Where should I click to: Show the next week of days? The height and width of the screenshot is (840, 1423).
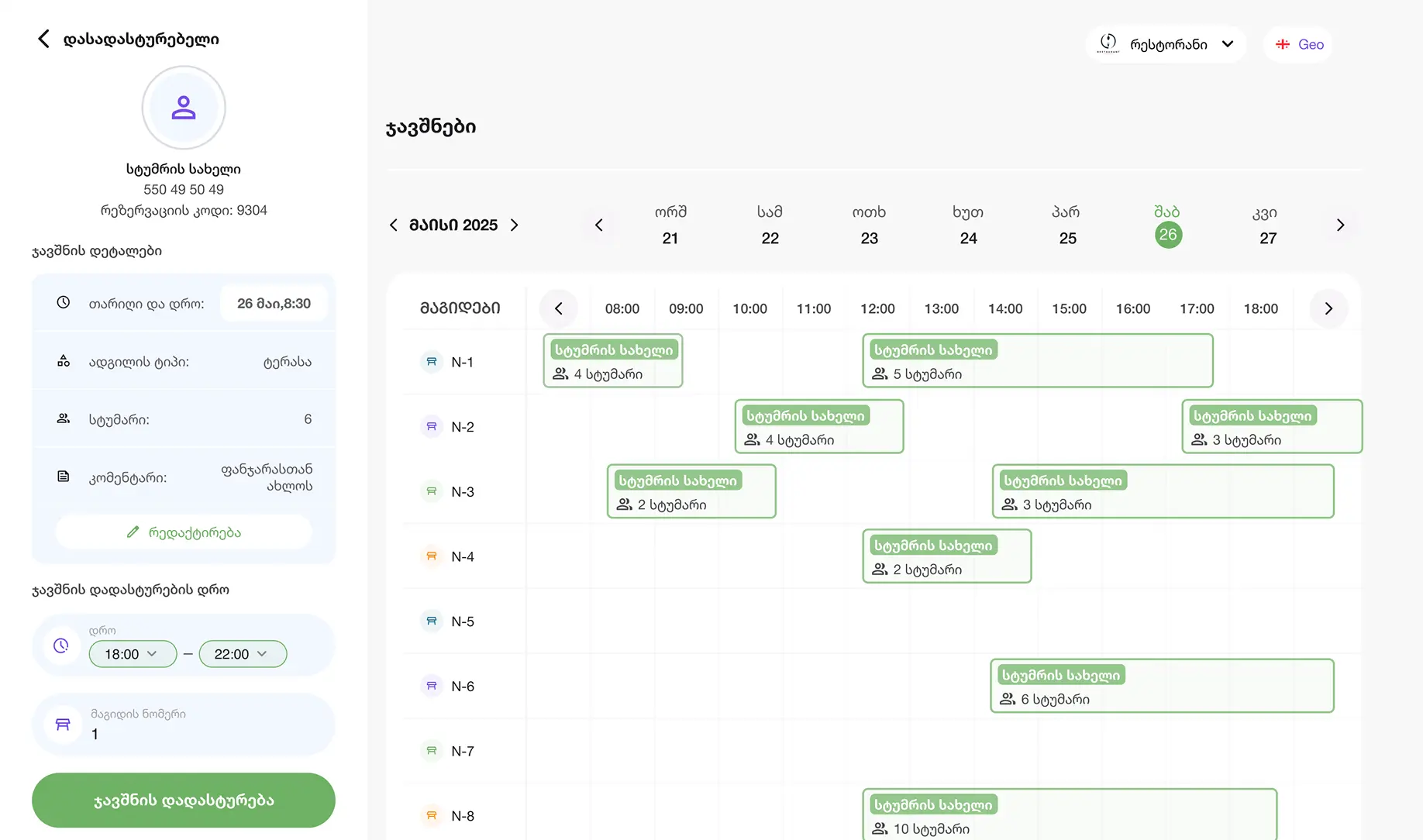coord(1340,225)
